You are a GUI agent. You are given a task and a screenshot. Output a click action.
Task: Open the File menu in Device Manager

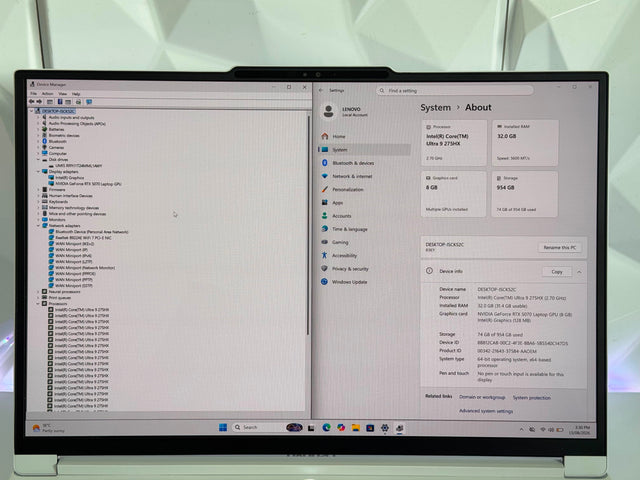[x=33, y=93]
